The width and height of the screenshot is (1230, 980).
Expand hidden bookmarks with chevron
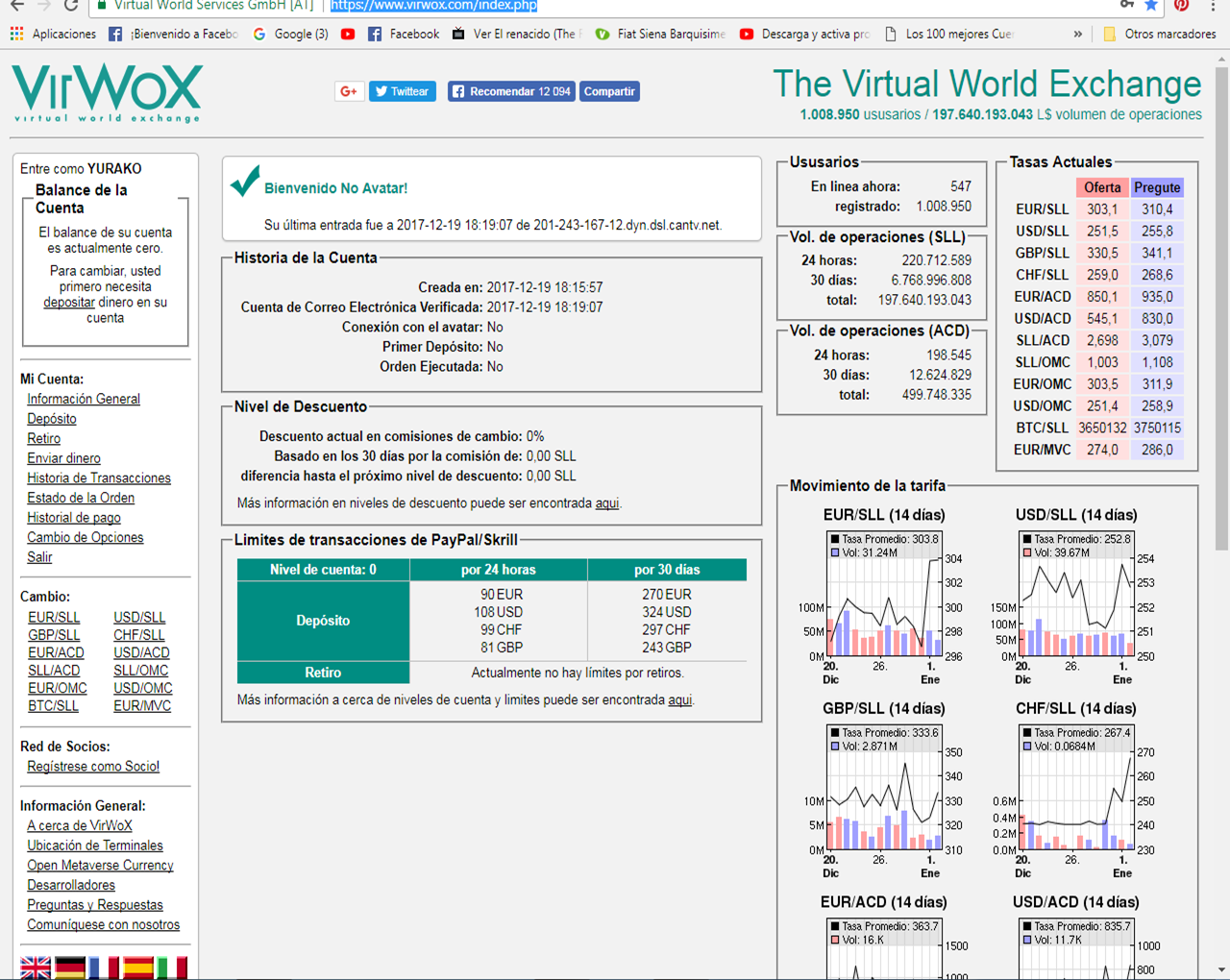click(1077, 34)
